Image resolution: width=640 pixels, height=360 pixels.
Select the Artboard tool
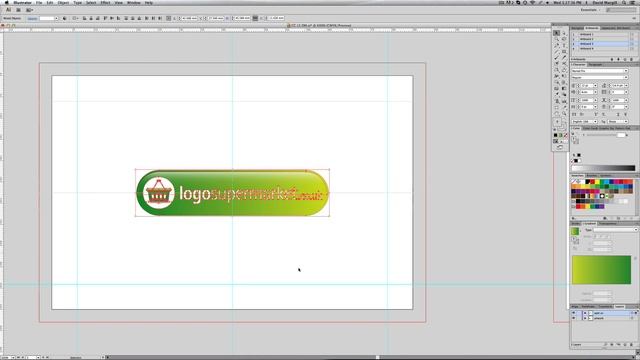point(556,107)
